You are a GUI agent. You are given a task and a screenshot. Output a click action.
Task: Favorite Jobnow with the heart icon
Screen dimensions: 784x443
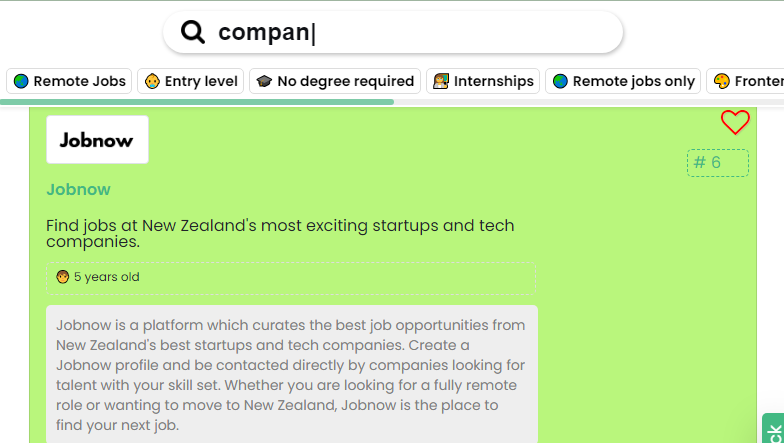pyautogui.click(x=735, y=122)
